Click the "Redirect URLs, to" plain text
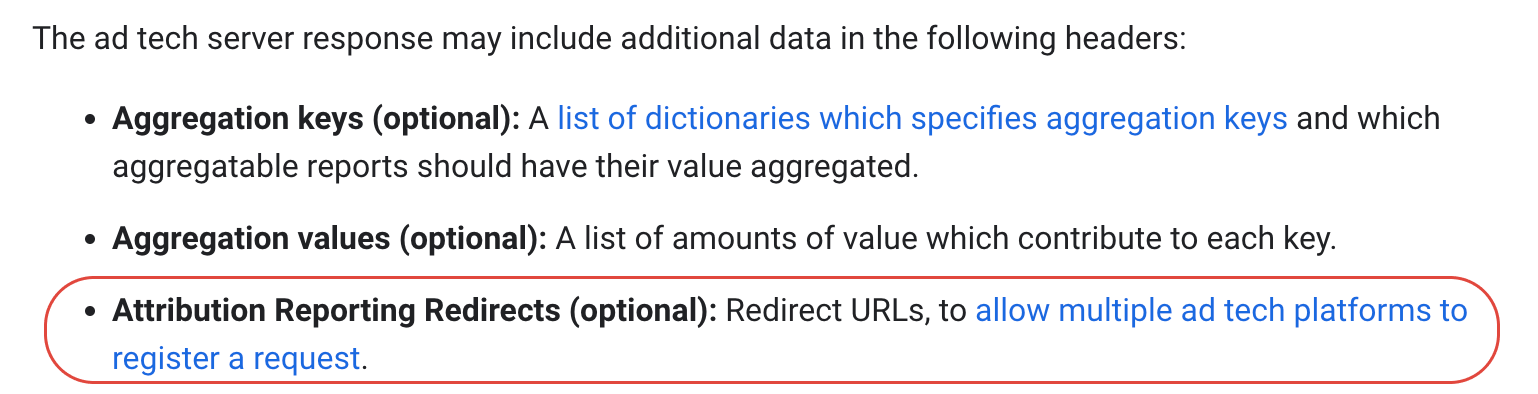This screenshot has height=394, width=1538. click(x=846, y=311)
